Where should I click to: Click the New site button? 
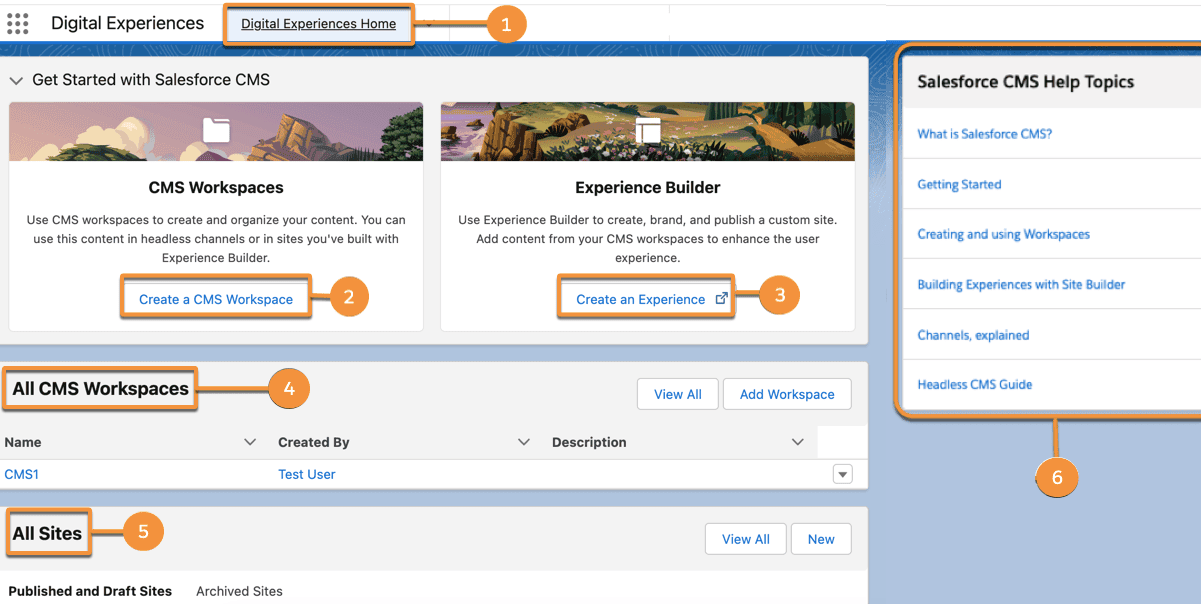pyautogui.click(x=821, y=539)
